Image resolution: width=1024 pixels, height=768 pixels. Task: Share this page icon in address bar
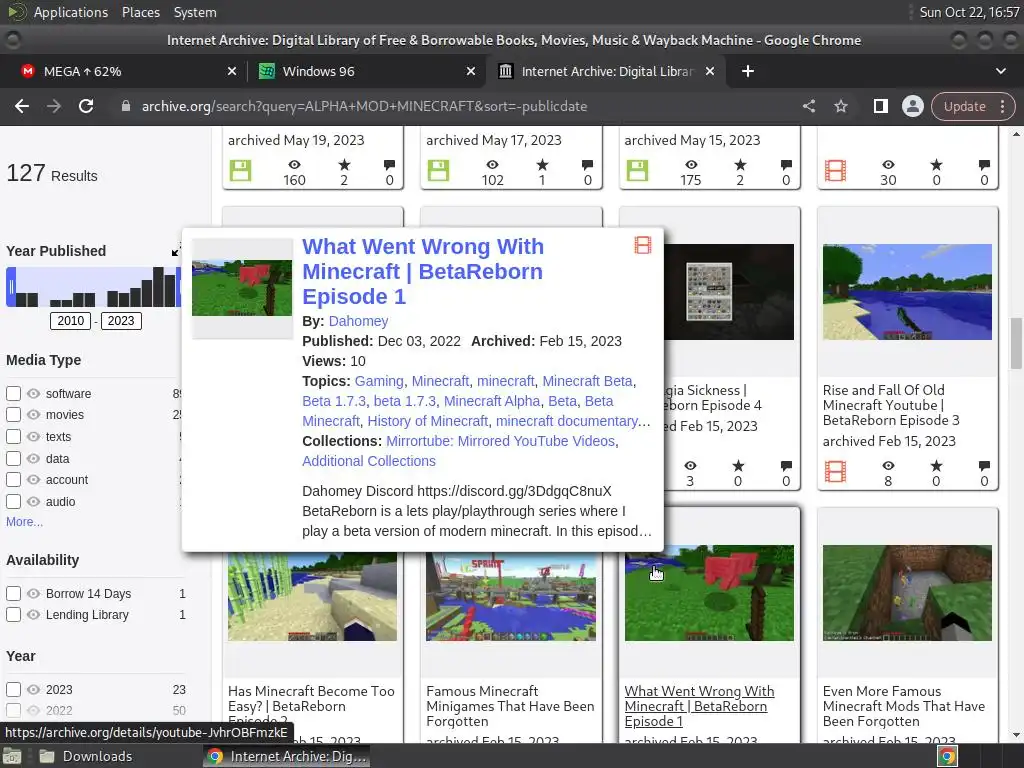[808, 106]
